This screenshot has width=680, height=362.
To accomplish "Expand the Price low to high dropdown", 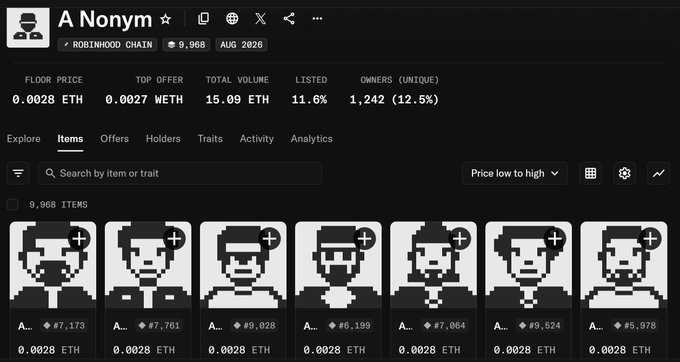I will pos(515,173).
